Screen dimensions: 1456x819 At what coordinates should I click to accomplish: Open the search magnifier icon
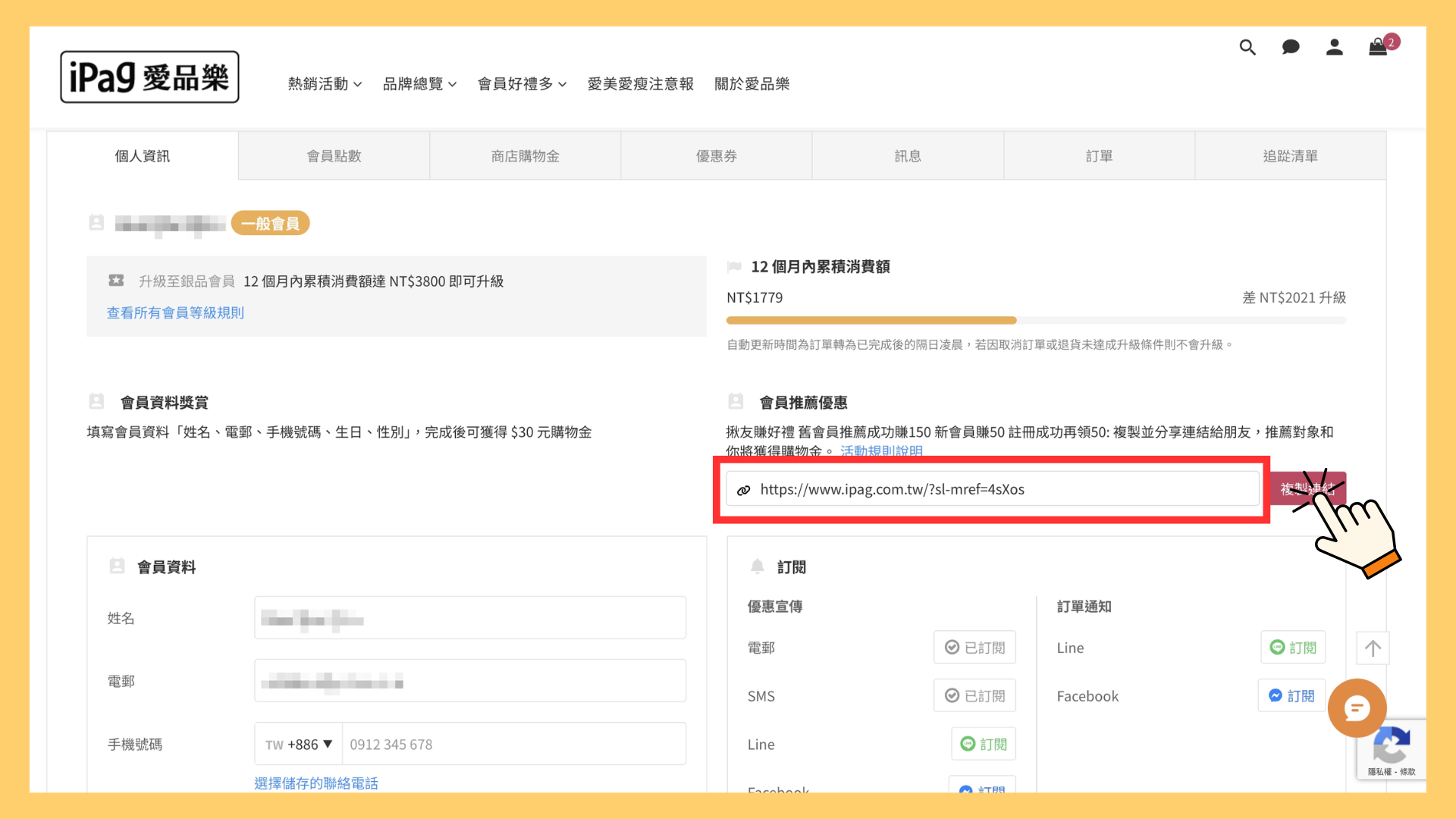point(1247,47)
